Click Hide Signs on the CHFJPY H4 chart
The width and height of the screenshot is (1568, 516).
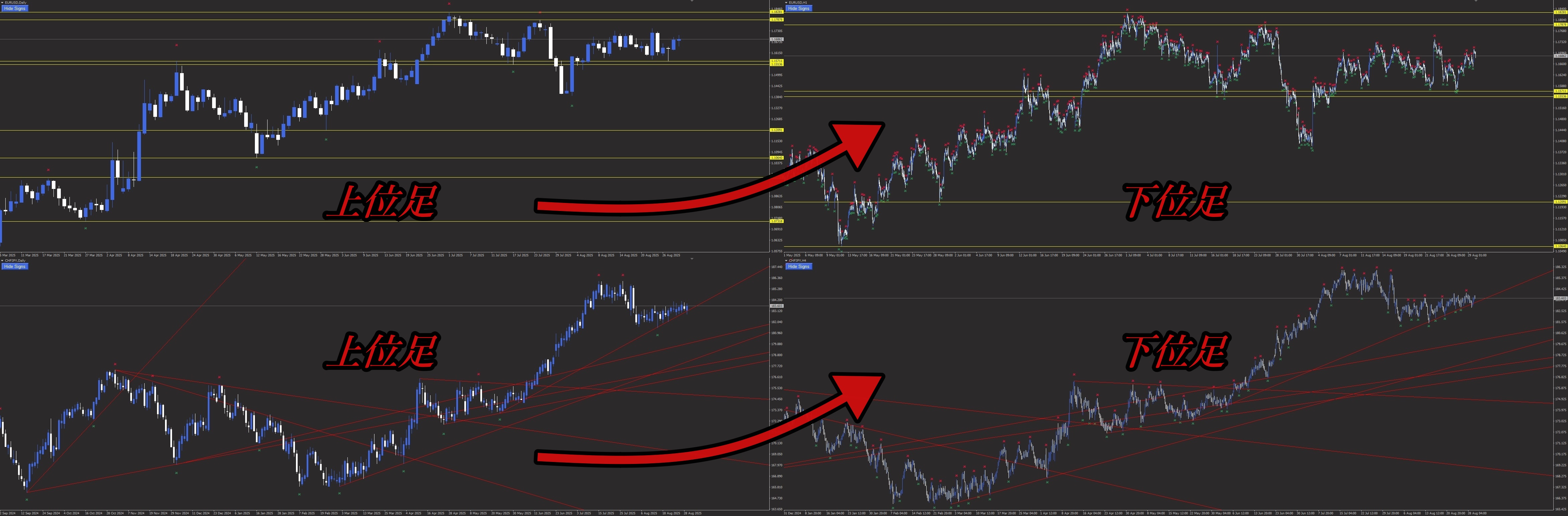799,267
